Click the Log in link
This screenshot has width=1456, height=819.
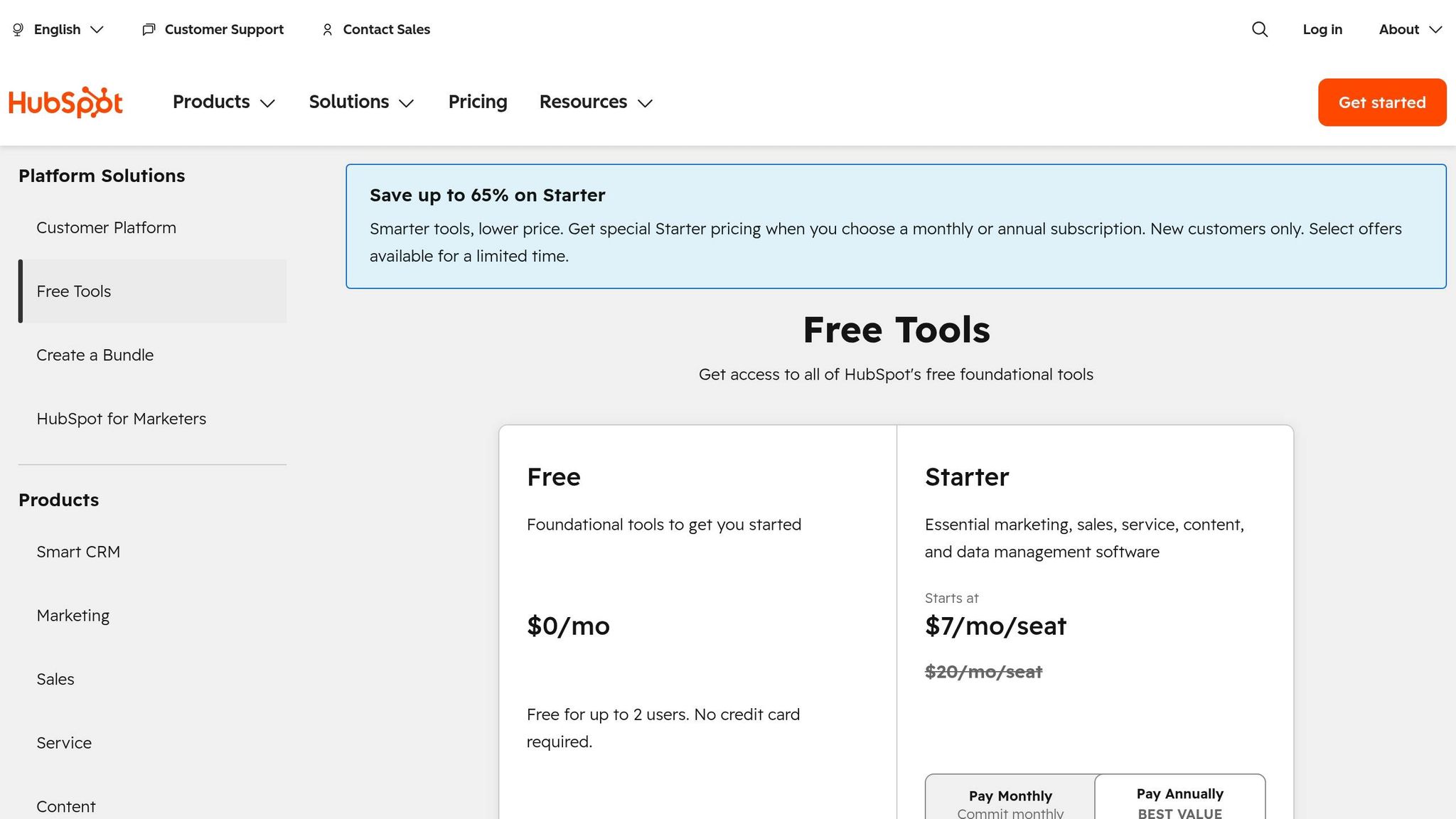1322,29
